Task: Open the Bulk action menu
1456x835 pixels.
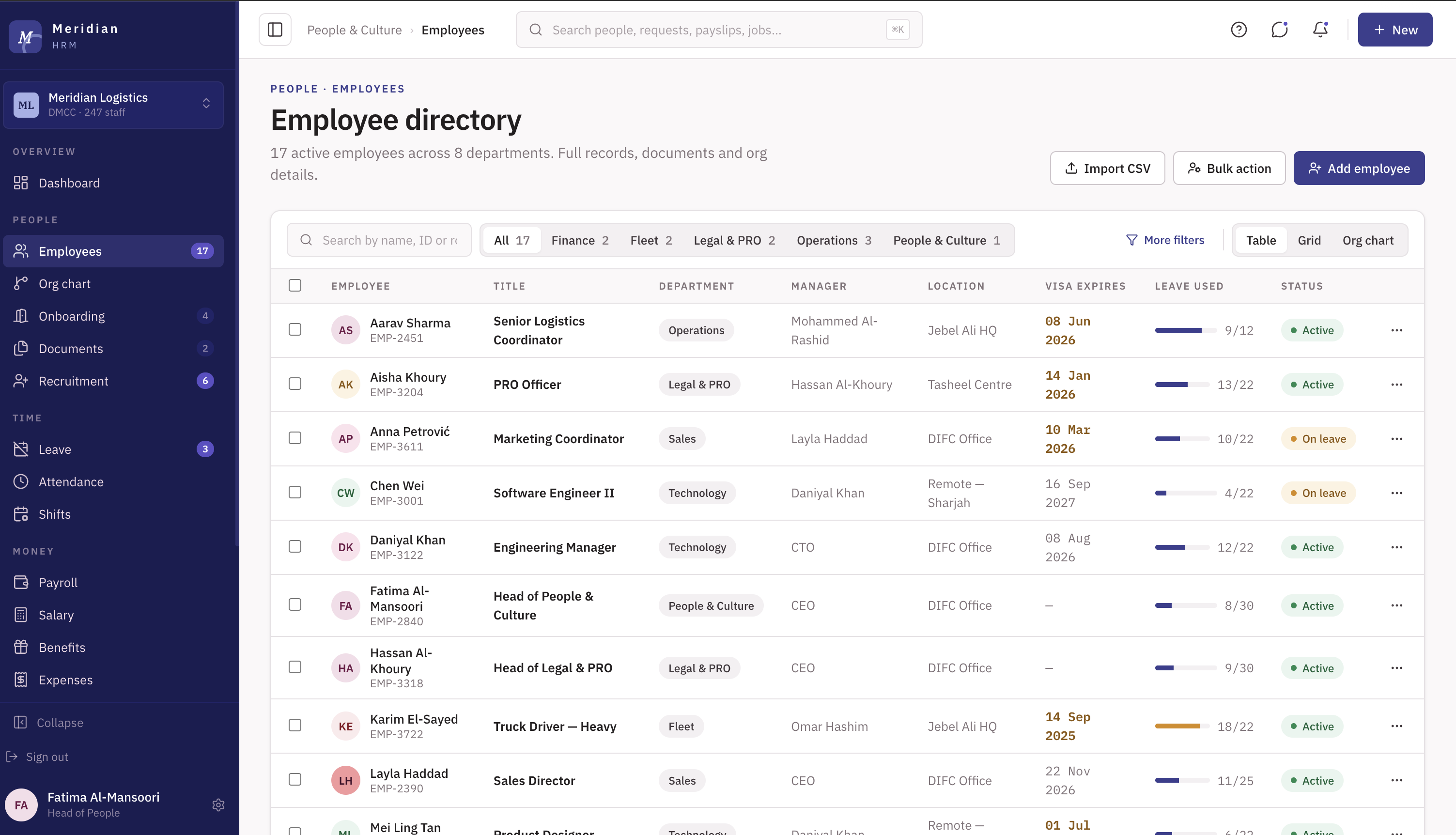Action: click(1229, 168)
